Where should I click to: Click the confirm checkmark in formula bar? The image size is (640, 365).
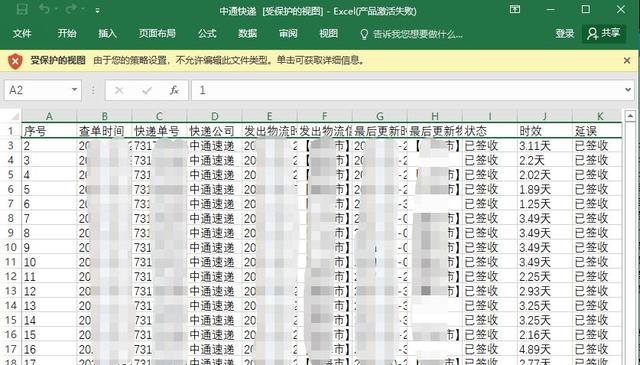[147, 90]
